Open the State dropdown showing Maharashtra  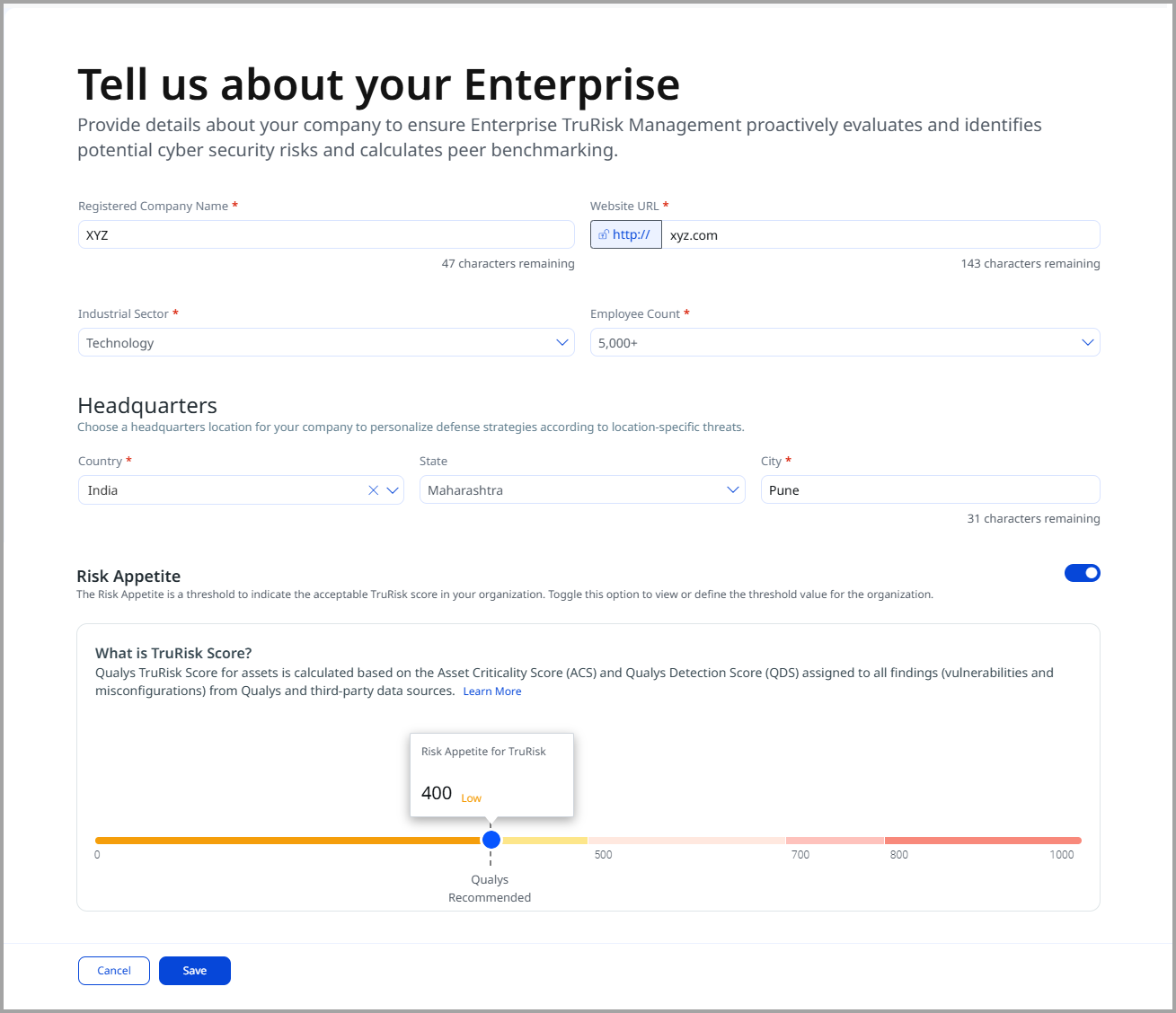[x=733, y=490]
